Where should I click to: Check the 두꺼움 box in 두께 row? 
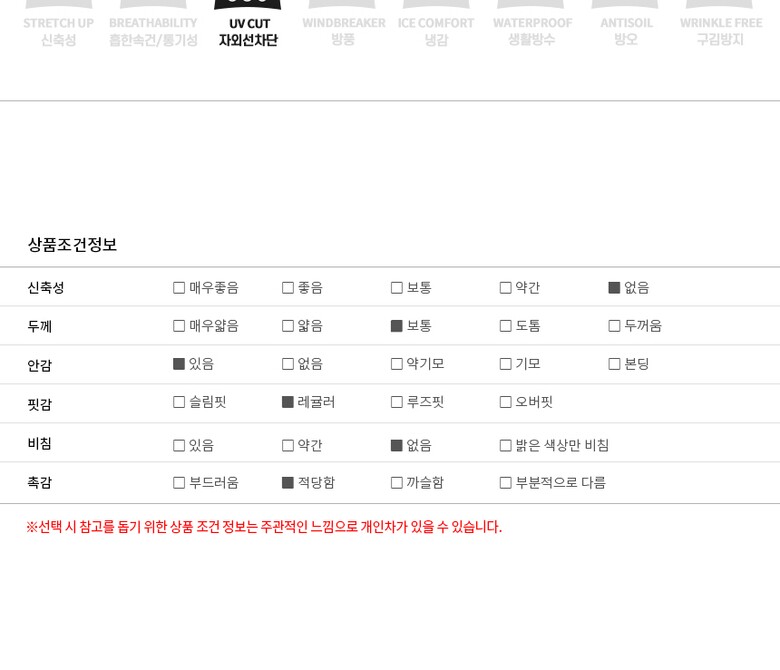click(x=614, y=326)
